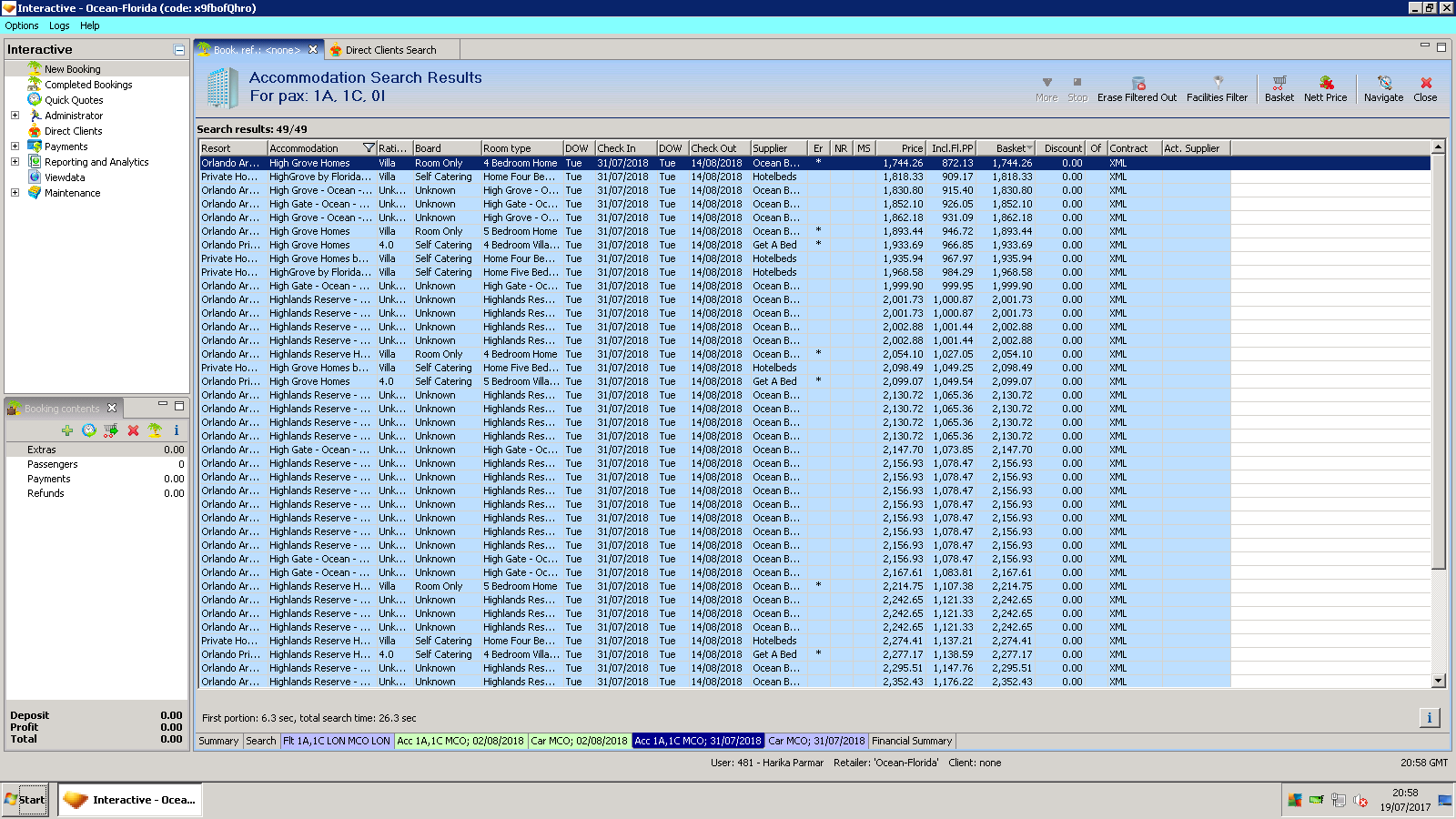Viewport: 1456px width, 819px height.
Task: Click red X delete icon in Booking contents
Action: [133, 430]
